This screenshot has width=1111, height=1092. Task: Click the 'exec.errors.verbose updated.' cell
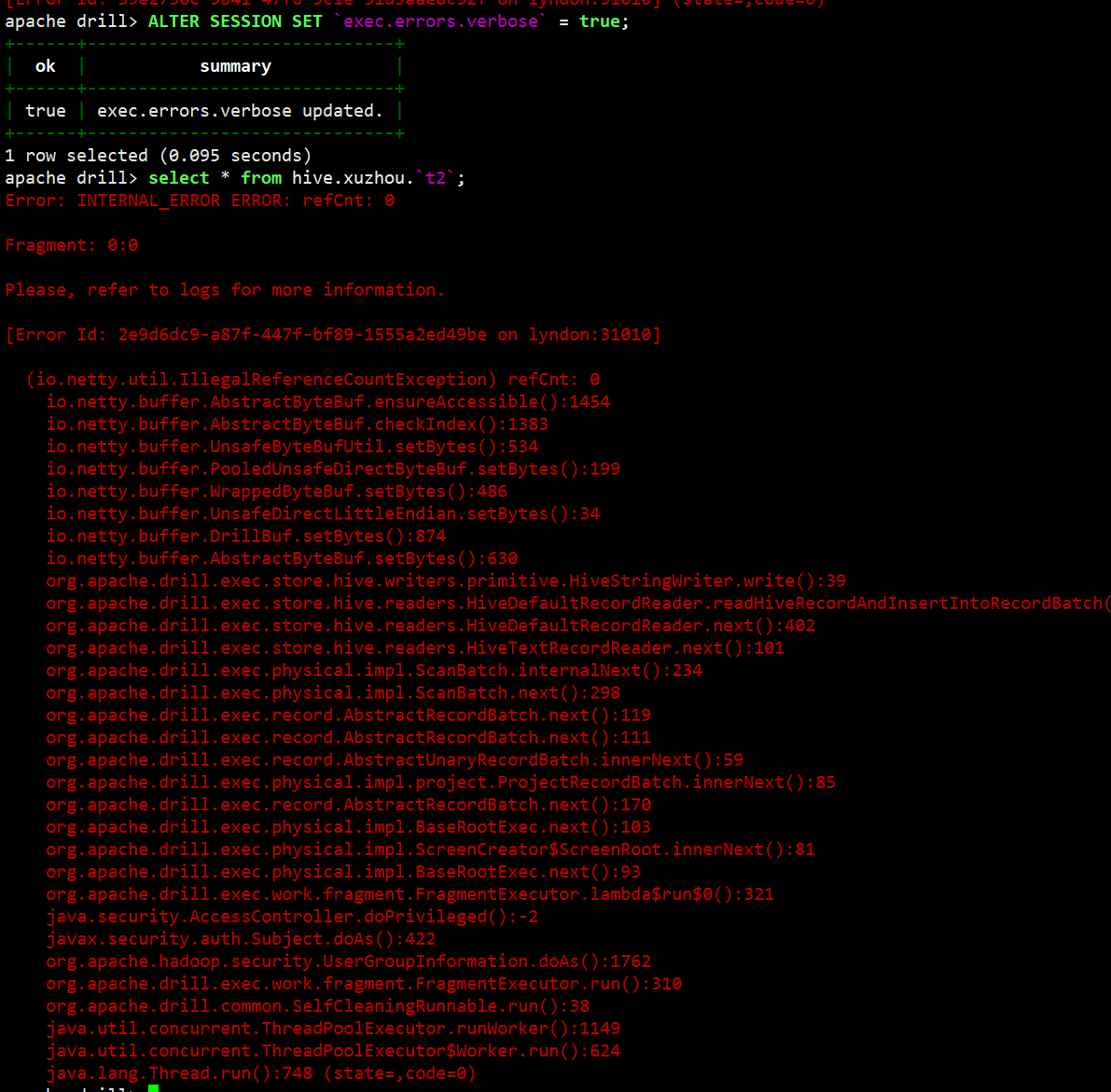click(x=240, y=111)
